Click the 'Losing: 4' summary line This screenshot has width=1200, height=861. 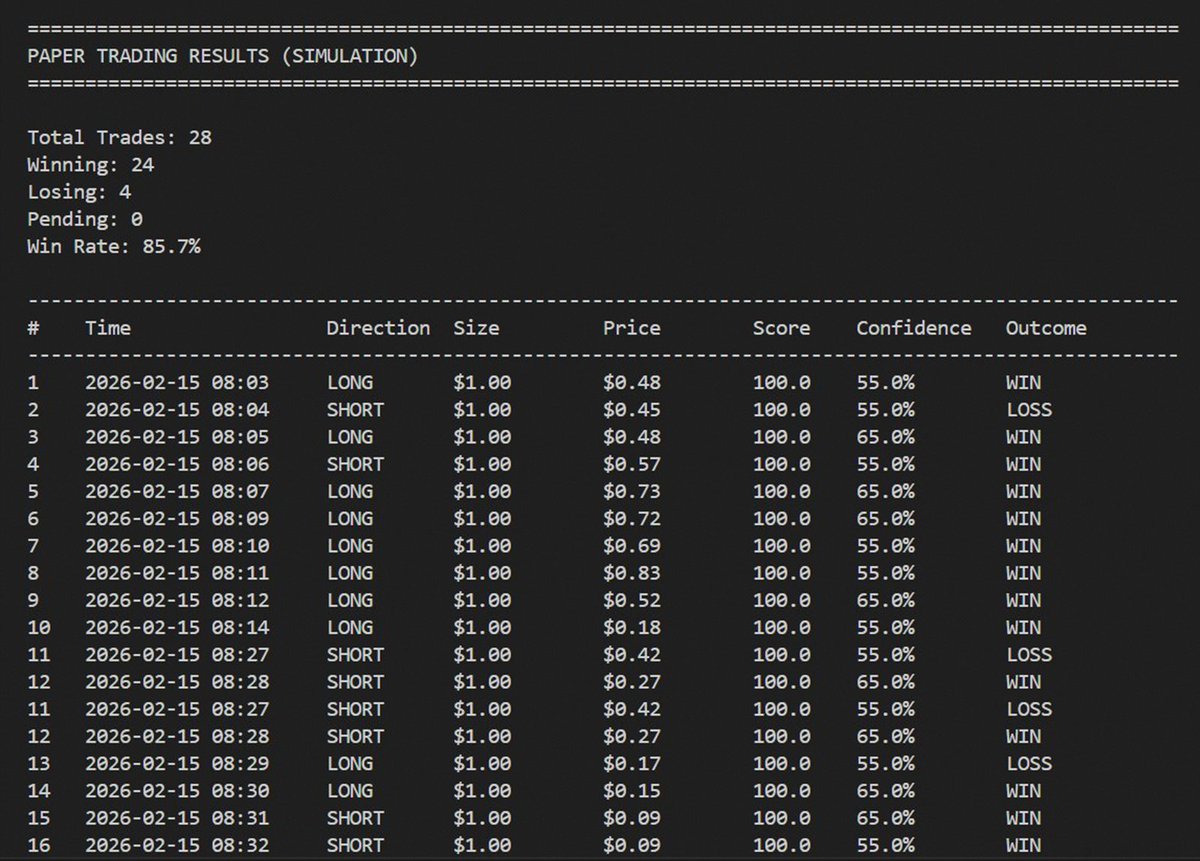pyautogui.click(x=79, y=192)
